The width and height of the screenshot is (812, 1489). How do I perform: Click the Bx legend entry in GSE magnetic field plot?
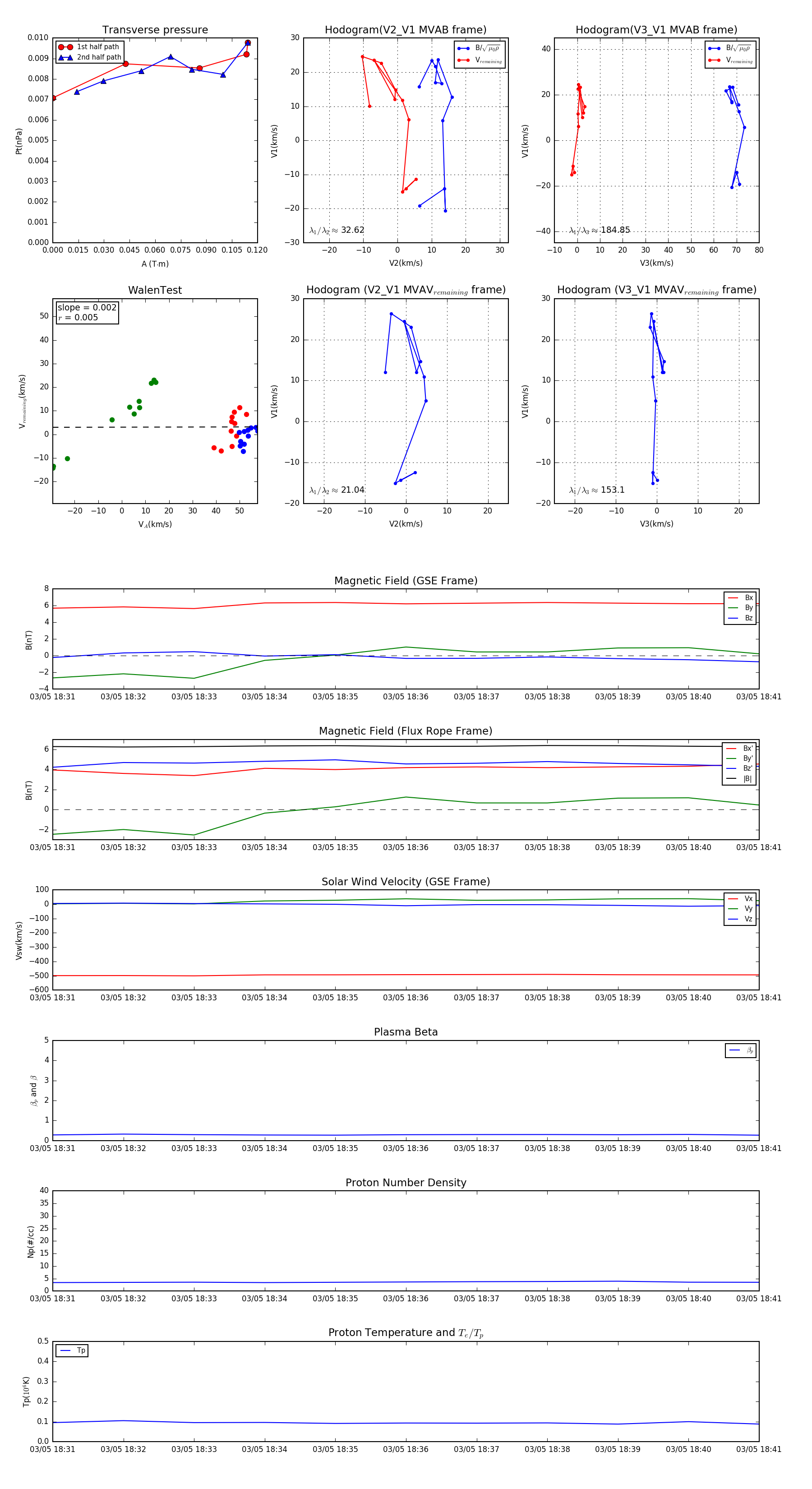click(740, 598)
